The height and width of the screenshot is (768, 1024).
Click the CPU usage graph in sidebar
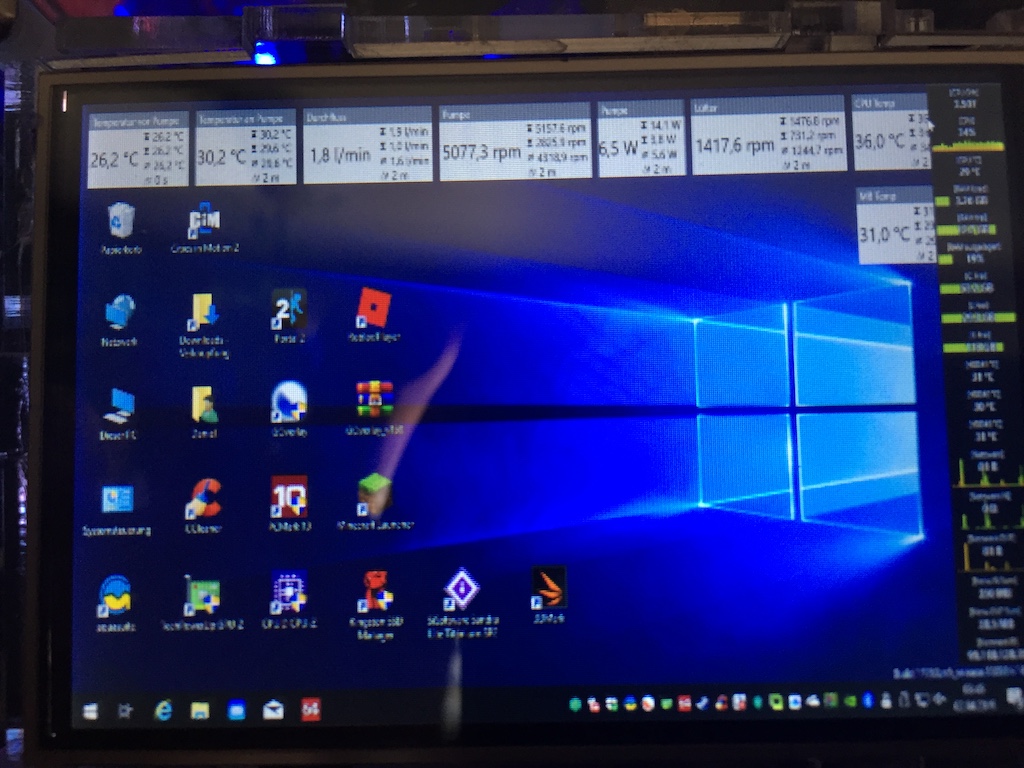[x=968, y=145]
